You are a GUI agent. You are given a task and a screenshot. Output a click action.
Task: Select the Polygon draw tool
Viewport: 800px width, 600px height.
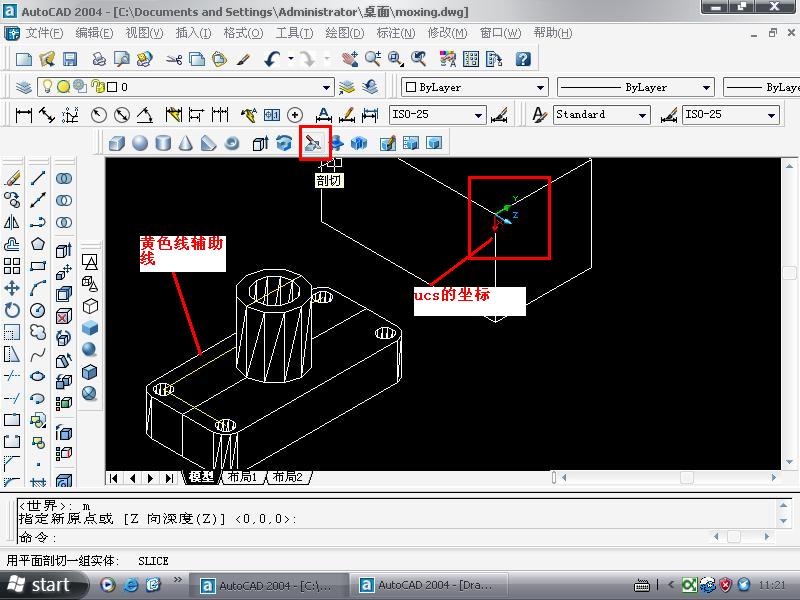pos(38,244)
